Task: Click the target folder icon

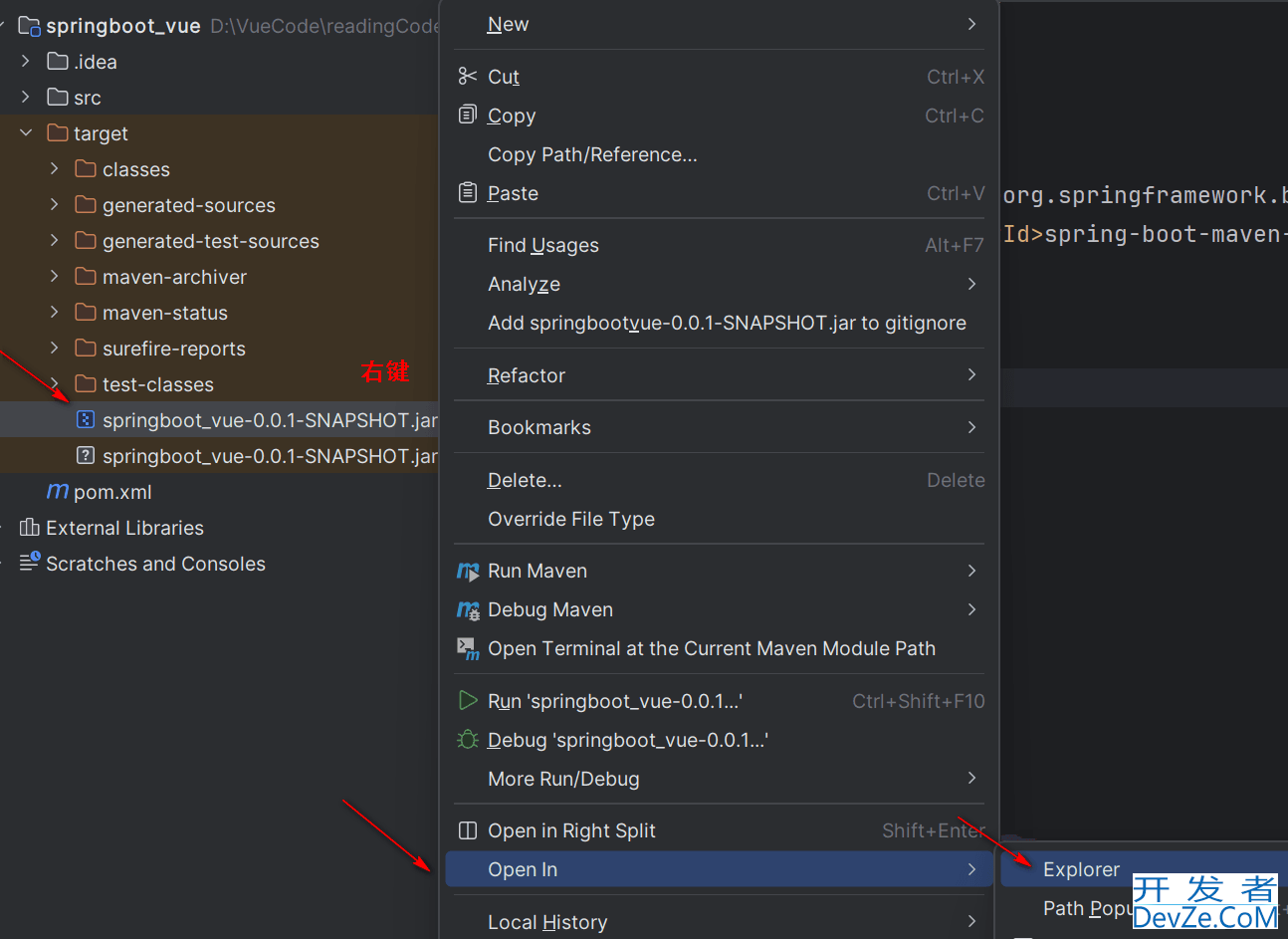Action: (x=58, y=132)
